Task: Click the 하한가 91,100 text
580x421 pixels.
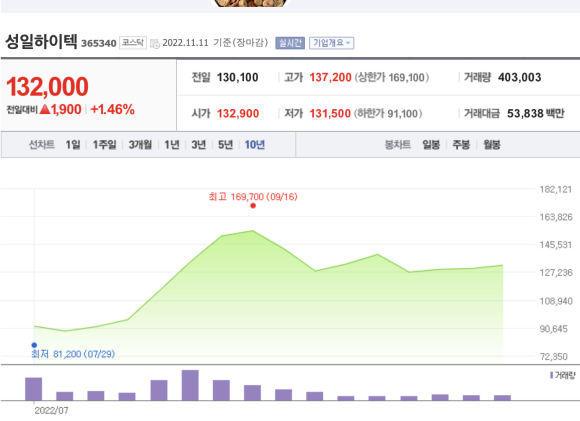Action: 388,114
